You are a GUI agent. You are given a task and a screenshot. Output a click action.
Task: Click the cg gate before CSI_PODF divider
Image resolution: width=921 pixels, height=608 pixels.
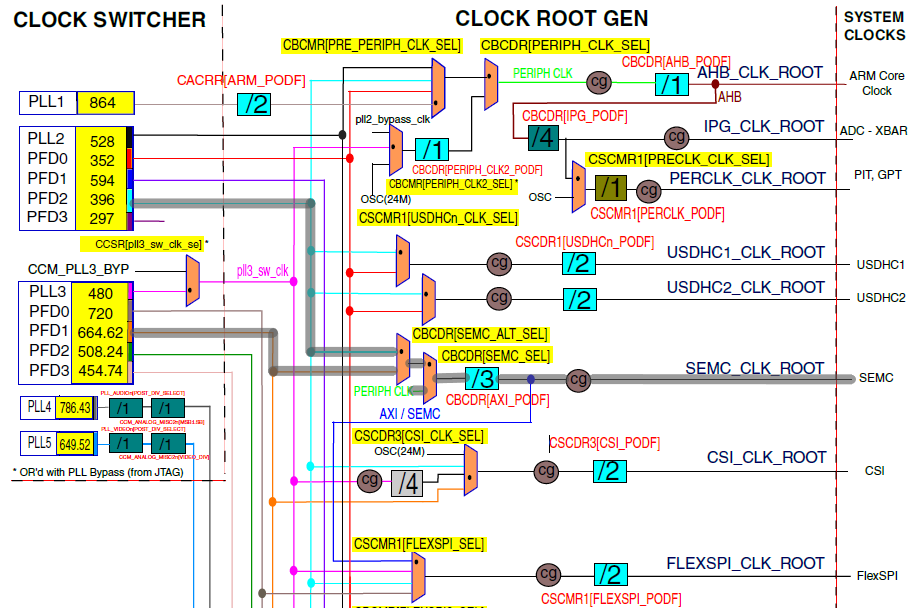[546, 471]
